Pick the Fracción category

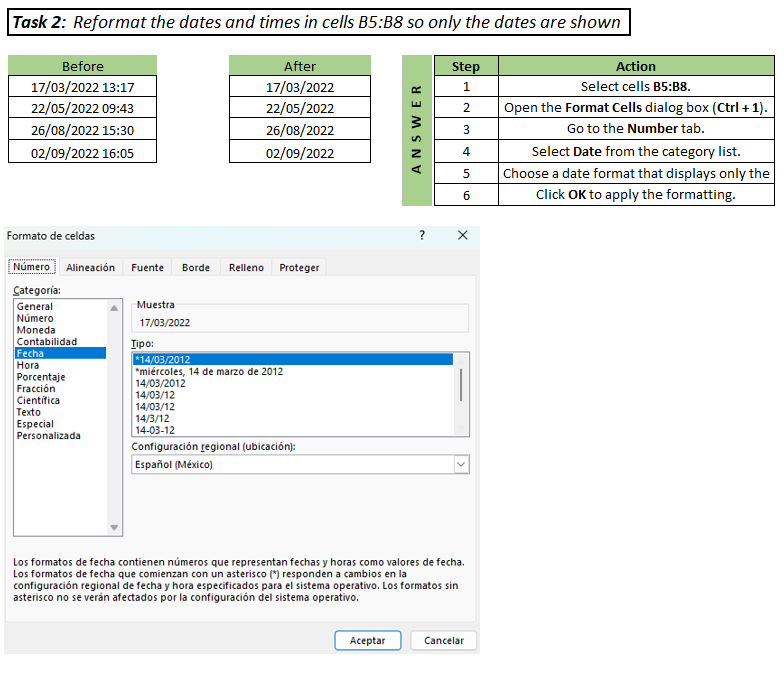(60, 388)
